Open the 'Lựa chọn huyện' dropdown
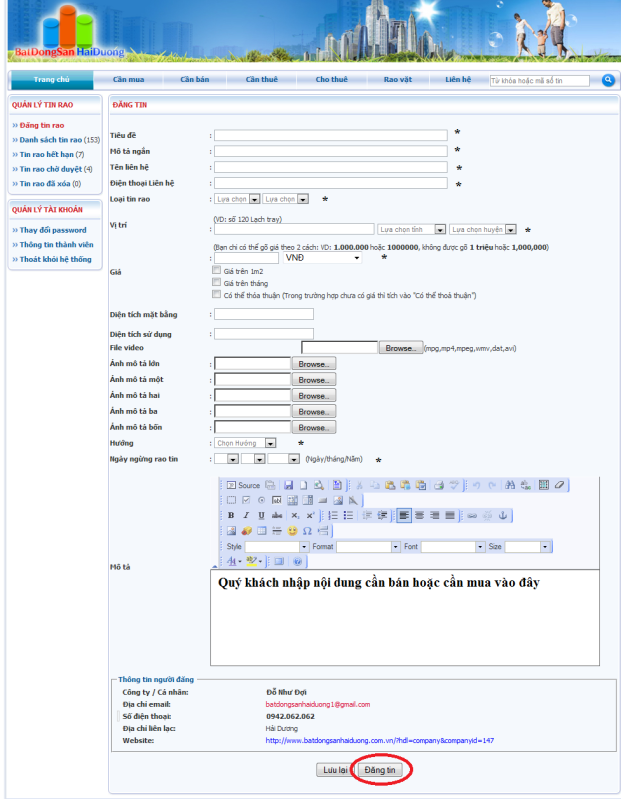 (x=483, y=230)
